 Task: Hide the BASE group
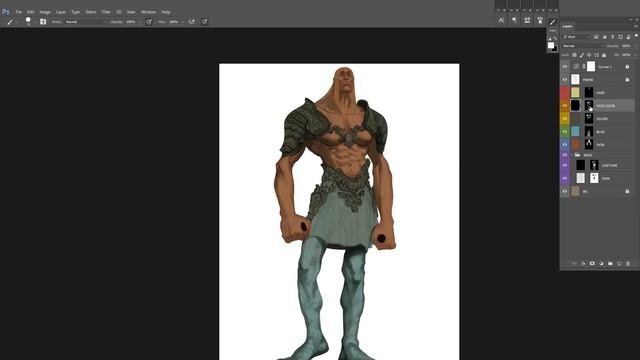(565, 155)
